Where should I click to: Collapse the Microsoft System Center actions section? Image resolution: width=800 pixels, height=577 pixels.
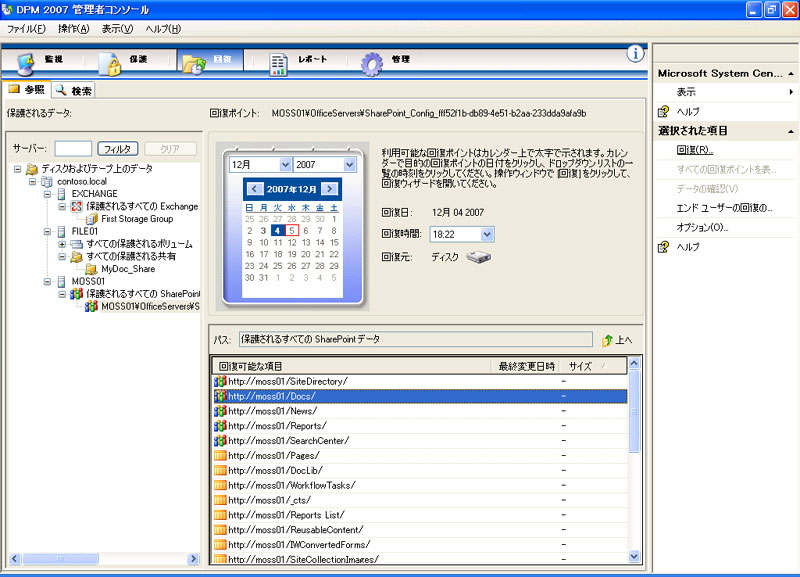[x=791, y=74]
